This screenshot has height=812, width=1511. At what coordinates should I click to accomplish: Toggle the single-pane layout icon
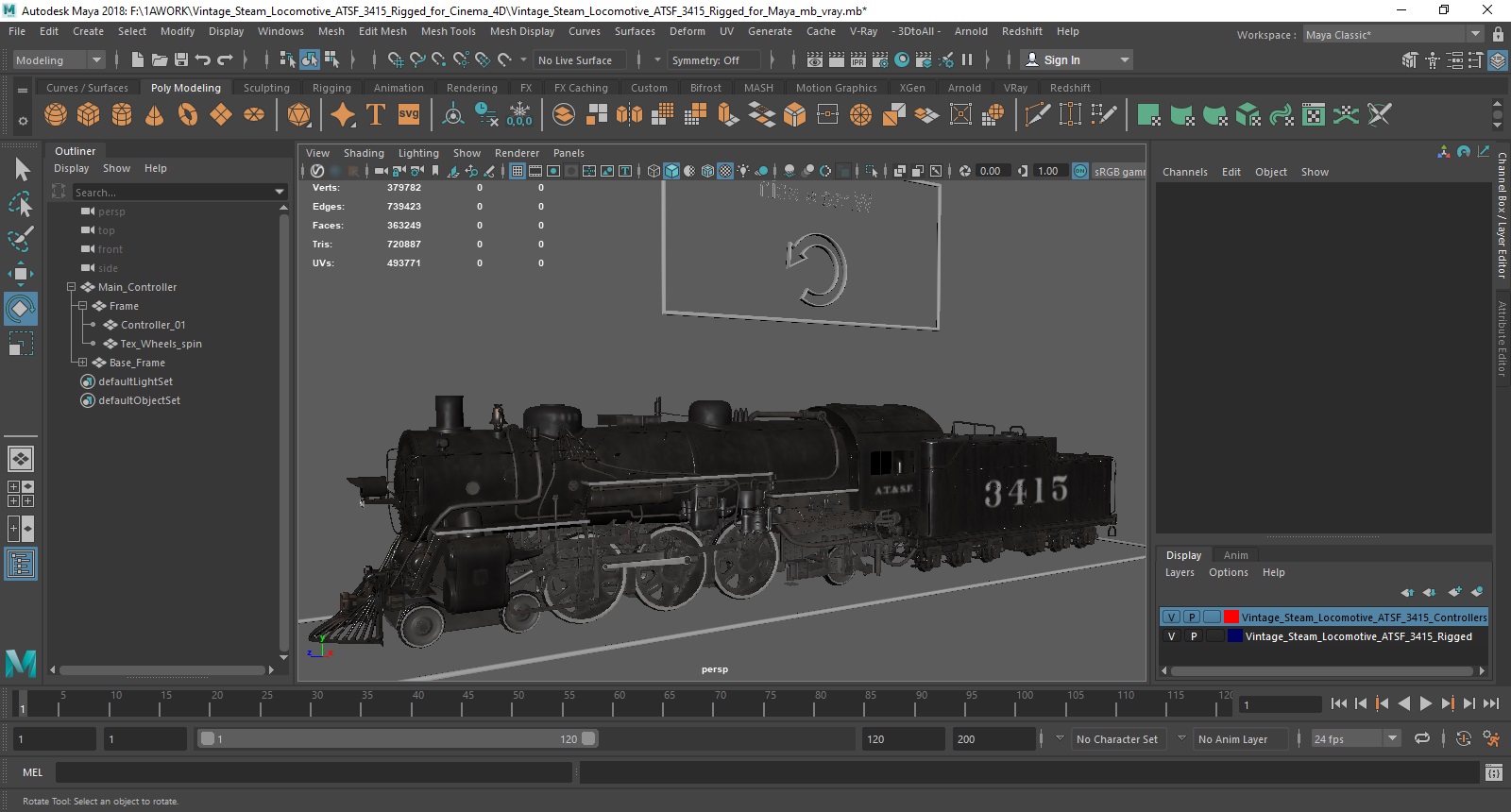click(x=21, y=459)
